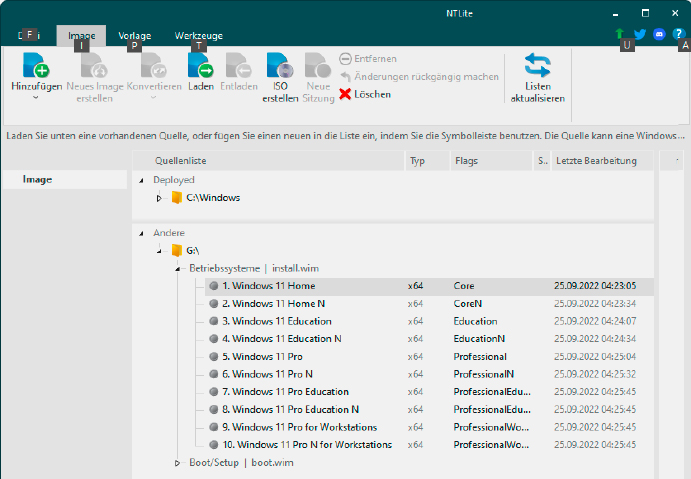The width and height of the screenshot is (691, 479).
Task: Click the Listen aktualisieren refresh icon
Action: (x=538, y=65)
